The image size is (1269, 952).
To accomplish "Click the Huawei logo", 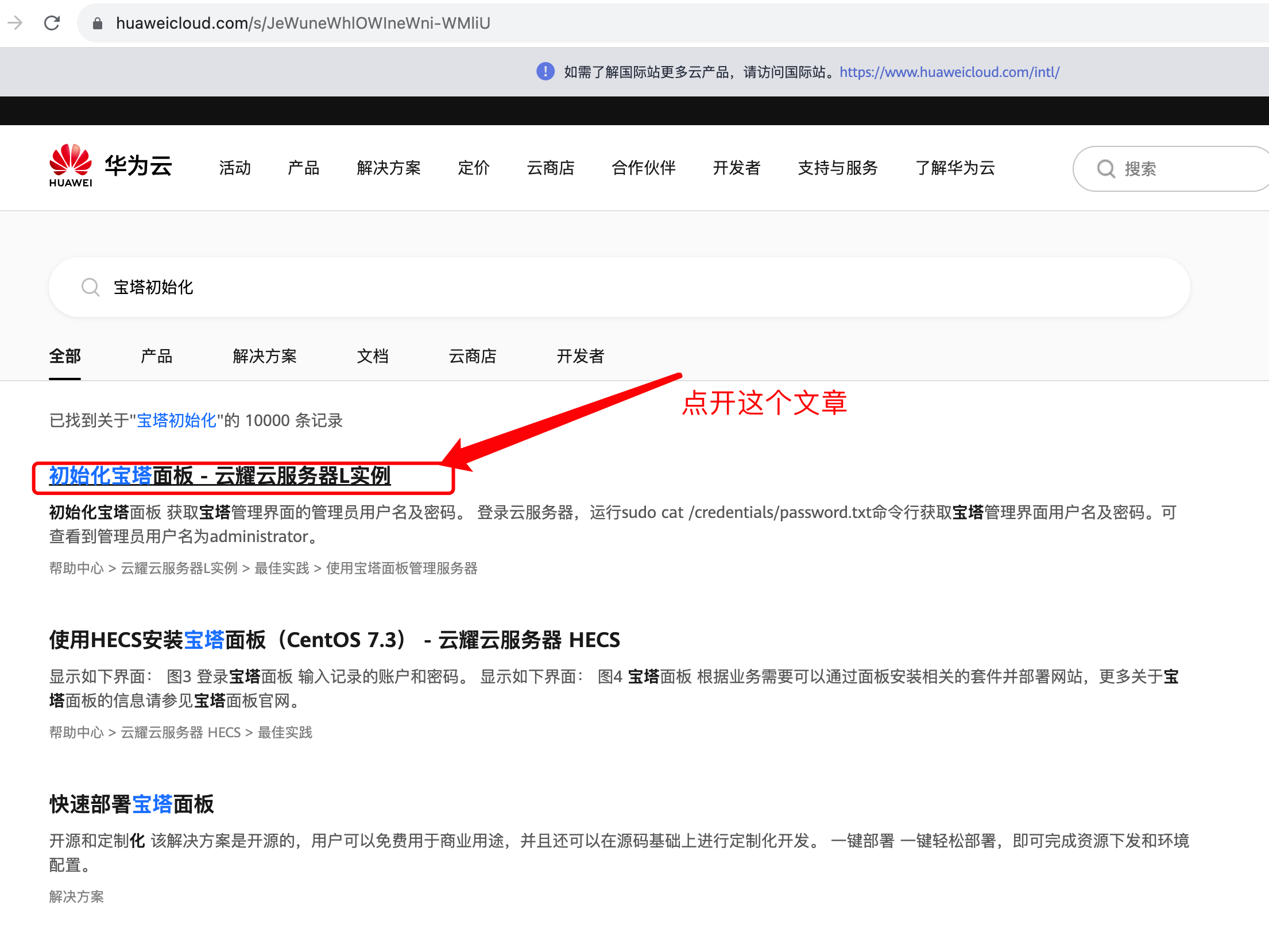I will 71,166.
